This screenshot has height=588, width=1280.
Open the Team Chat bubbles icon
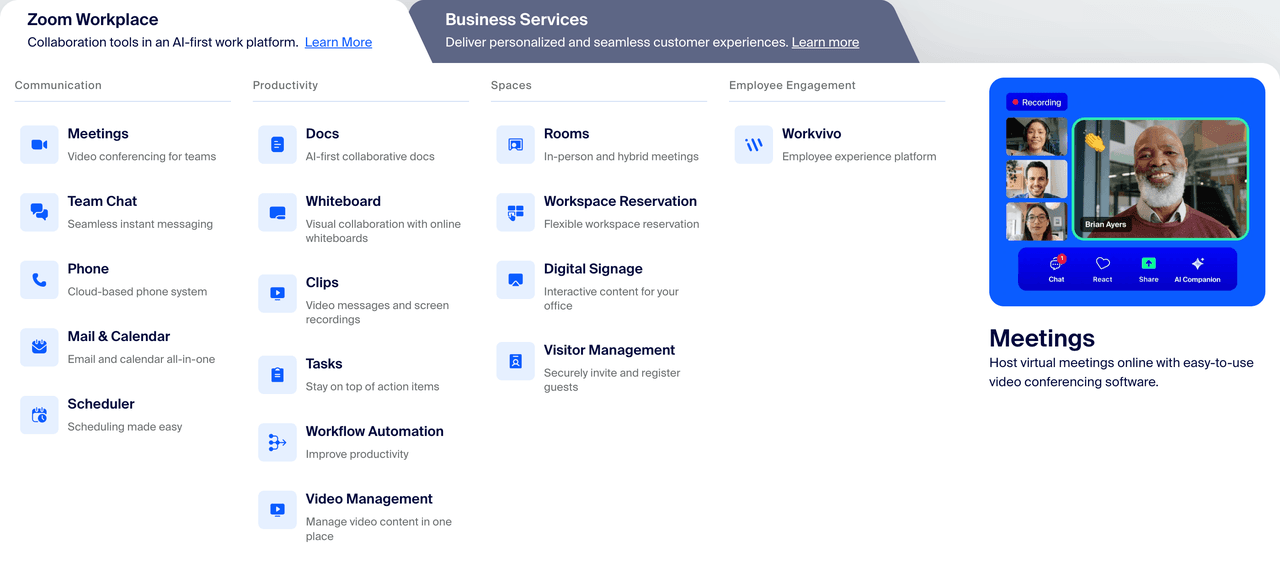(39, 212)
